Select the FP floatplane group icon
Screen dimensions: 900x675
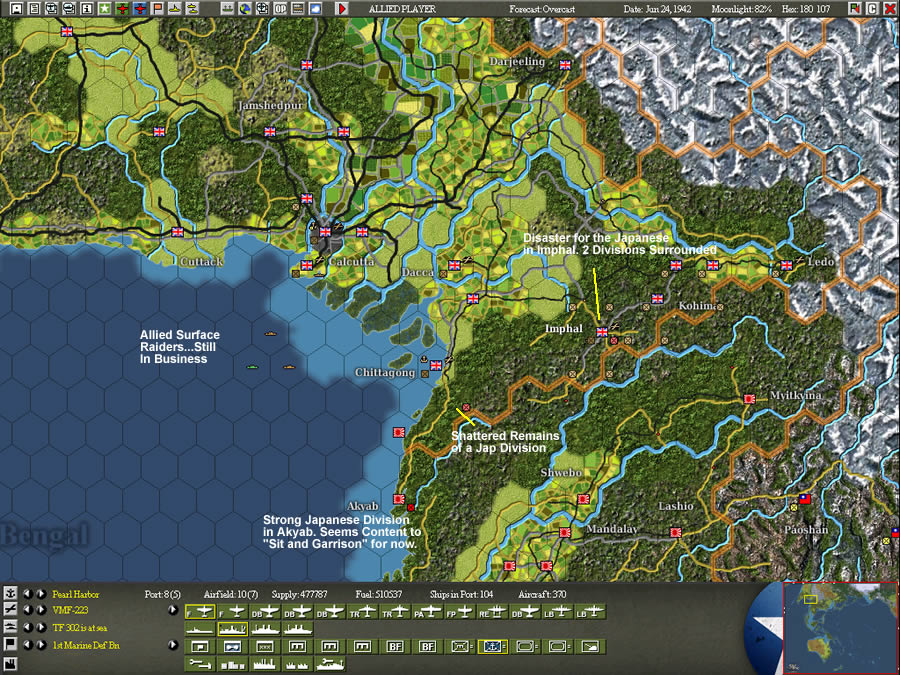461,612
